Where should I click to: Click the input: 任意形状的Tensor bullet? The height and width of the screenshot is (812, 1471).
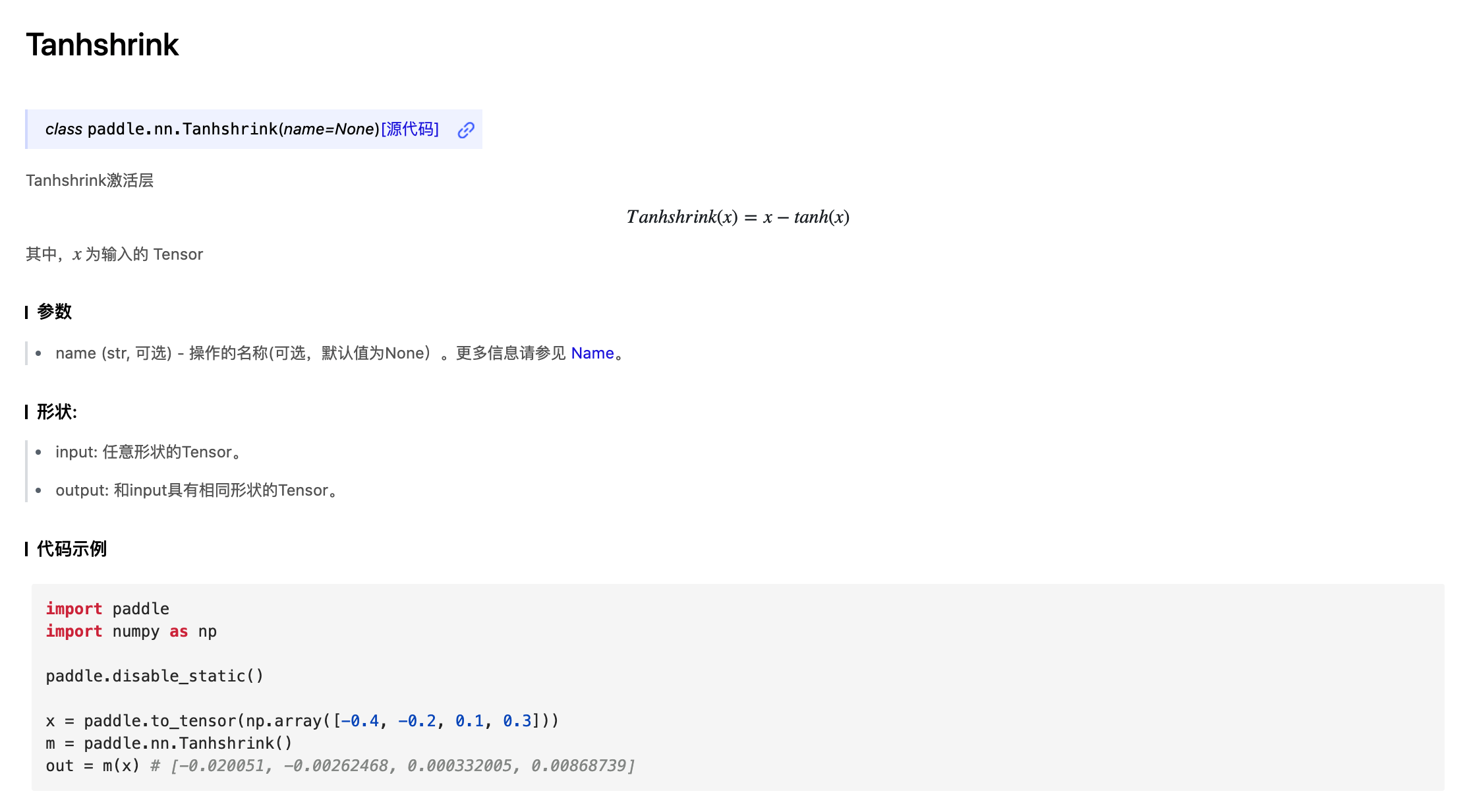point(148,452)
